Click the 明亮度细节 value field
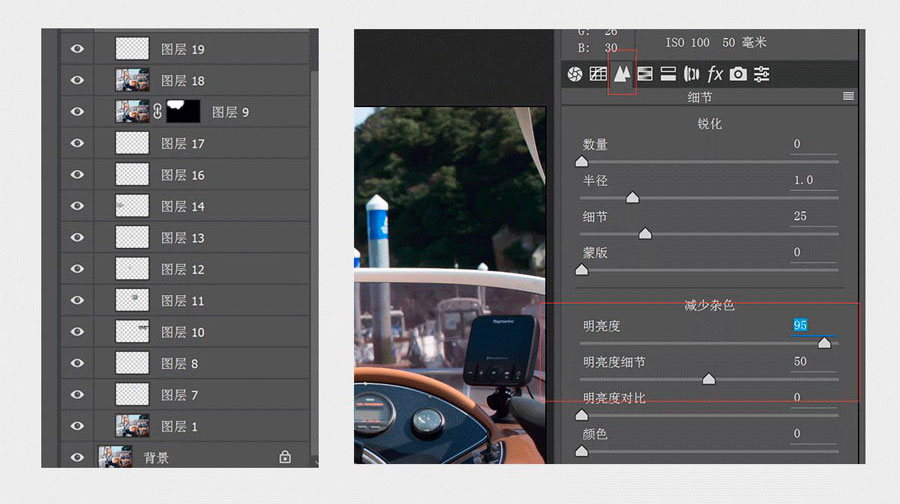Screen dimensions: 900x504 tap(813, 362)
